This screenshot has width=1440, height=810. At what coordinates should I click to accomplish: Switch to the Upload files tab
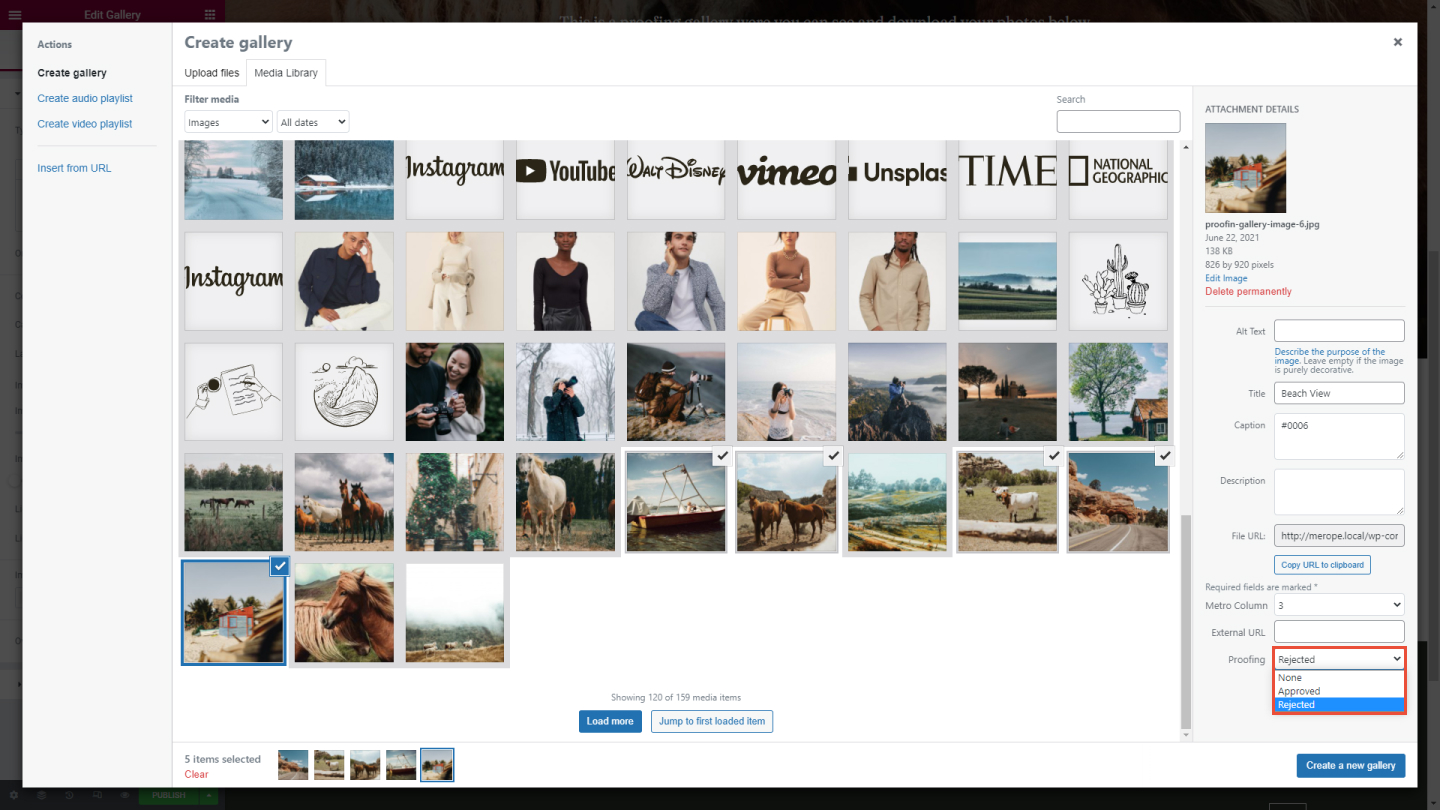(212, 73)
